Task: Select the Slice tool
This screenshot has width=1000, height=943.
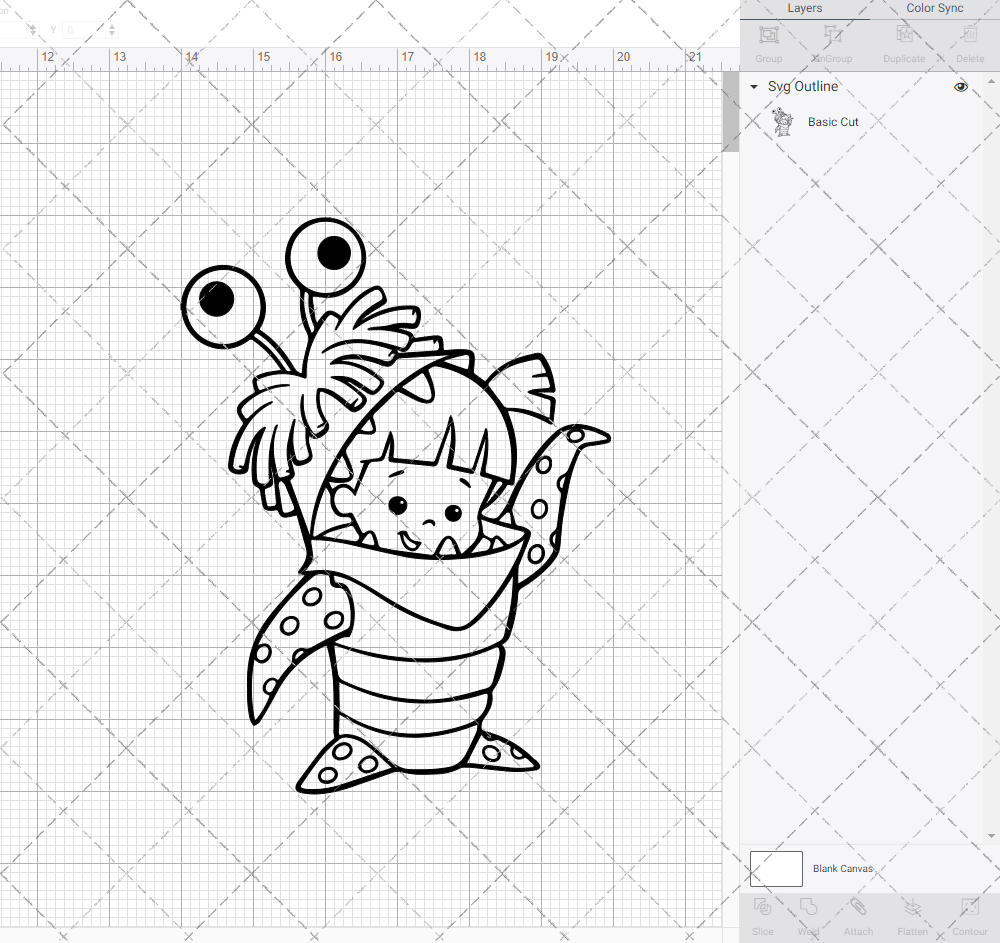Action: coord(762,914)
